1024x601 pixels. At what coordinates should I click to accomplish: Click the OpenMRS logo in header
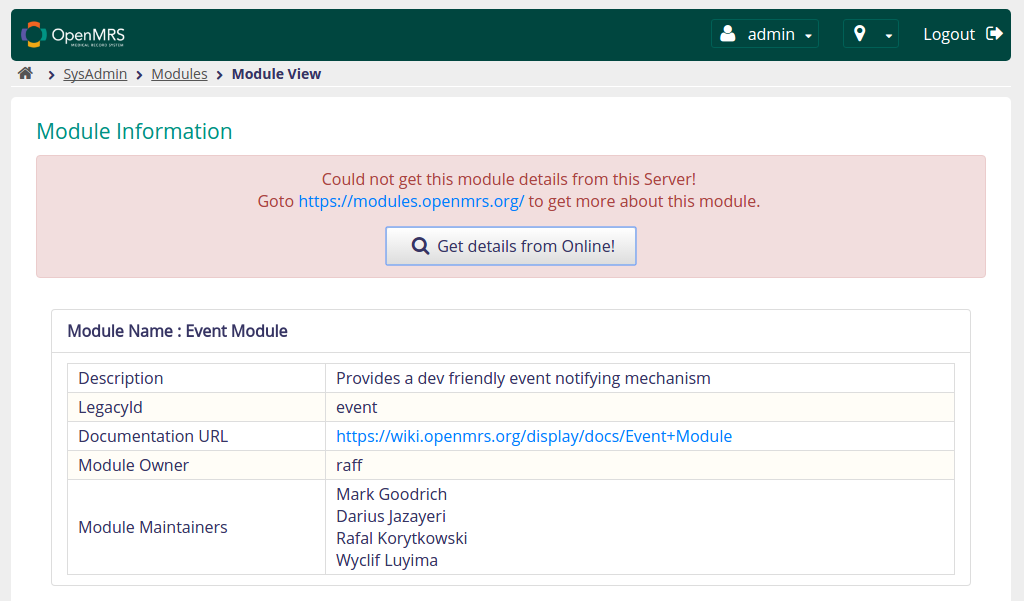click(73, 35)
